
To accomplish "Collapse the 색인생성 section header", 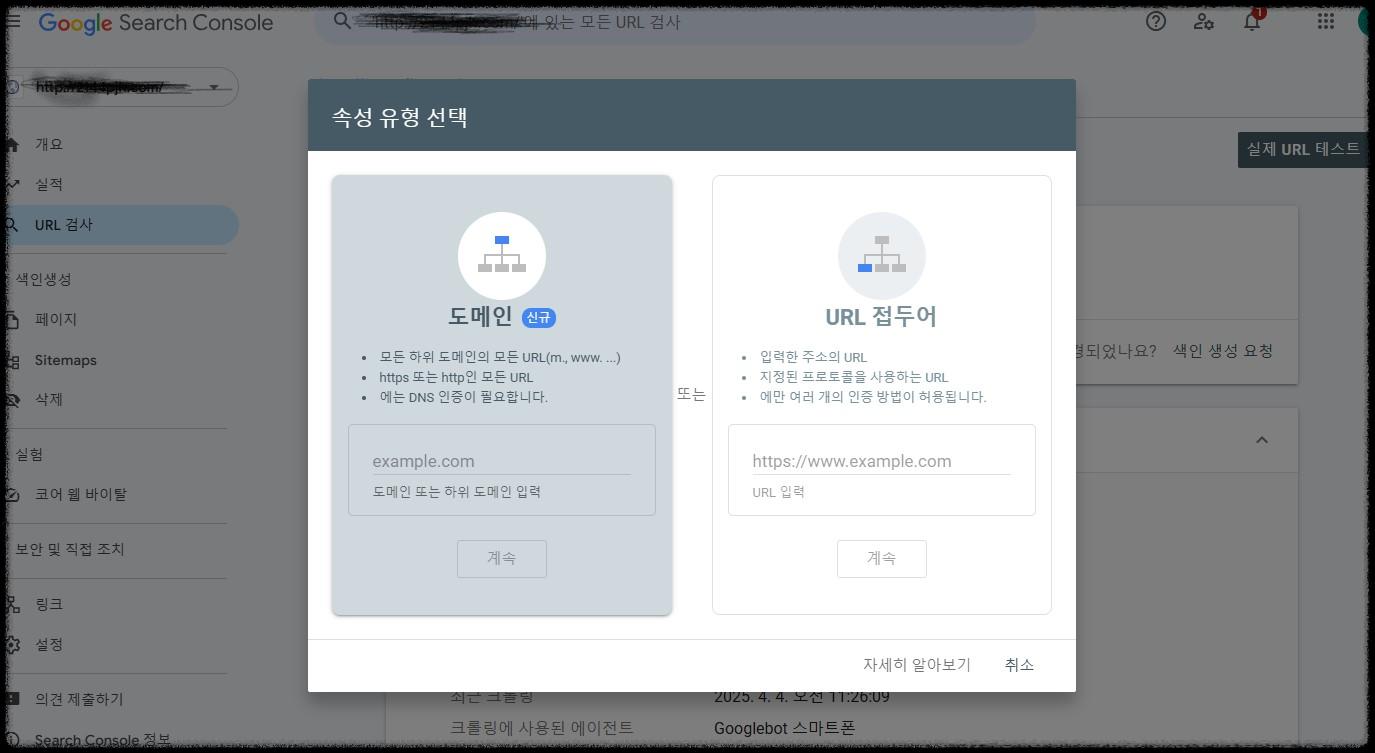I will point(43,279).
